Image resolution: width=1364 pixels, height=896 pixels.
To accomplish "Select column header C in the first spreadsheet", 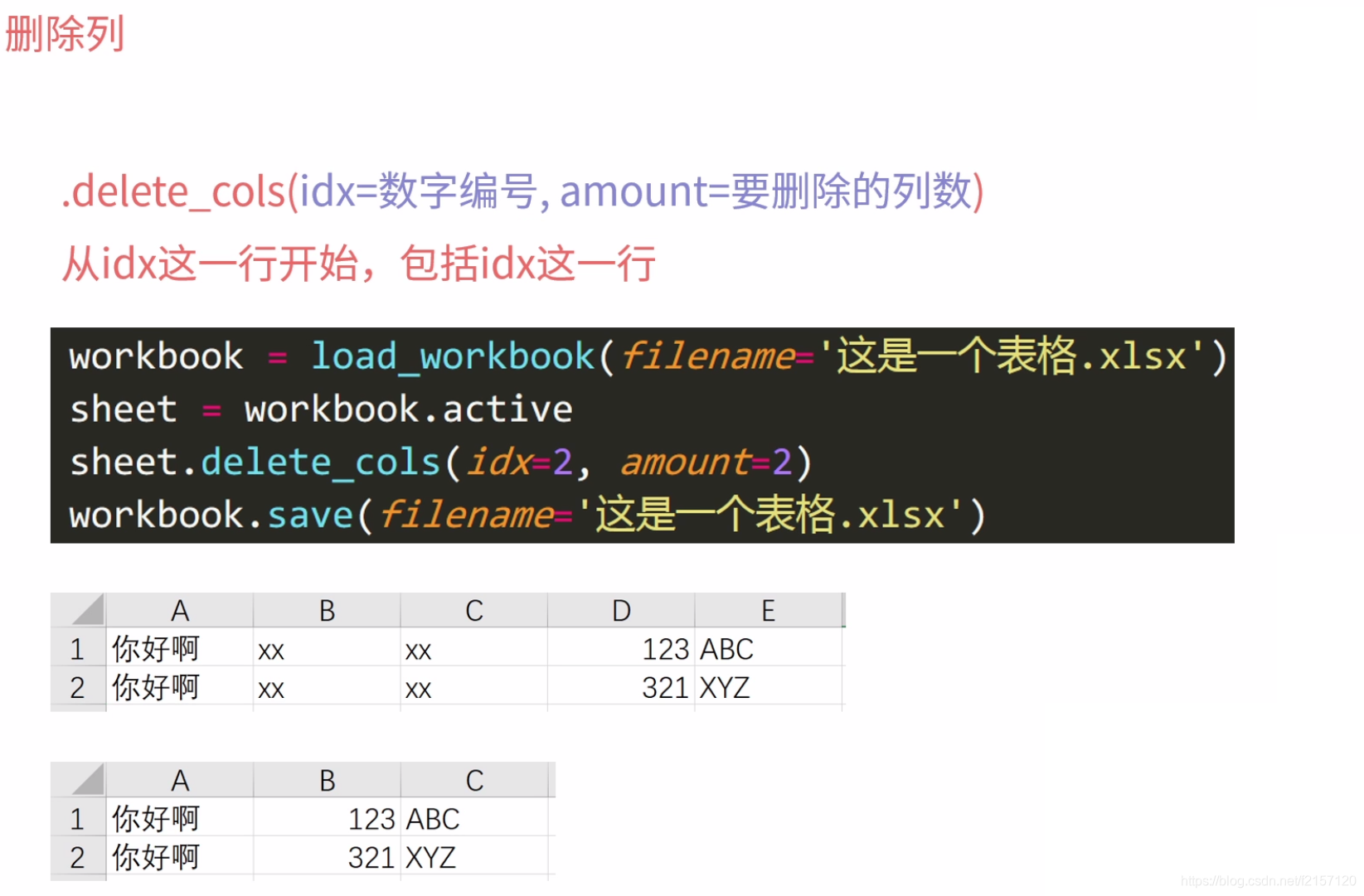I will coord(473,610).
